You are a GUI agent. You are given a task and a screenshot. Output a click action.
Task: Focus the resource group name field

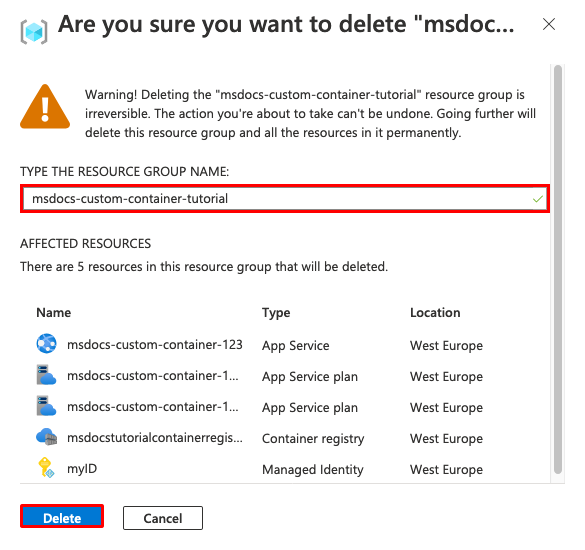(285, 199)
